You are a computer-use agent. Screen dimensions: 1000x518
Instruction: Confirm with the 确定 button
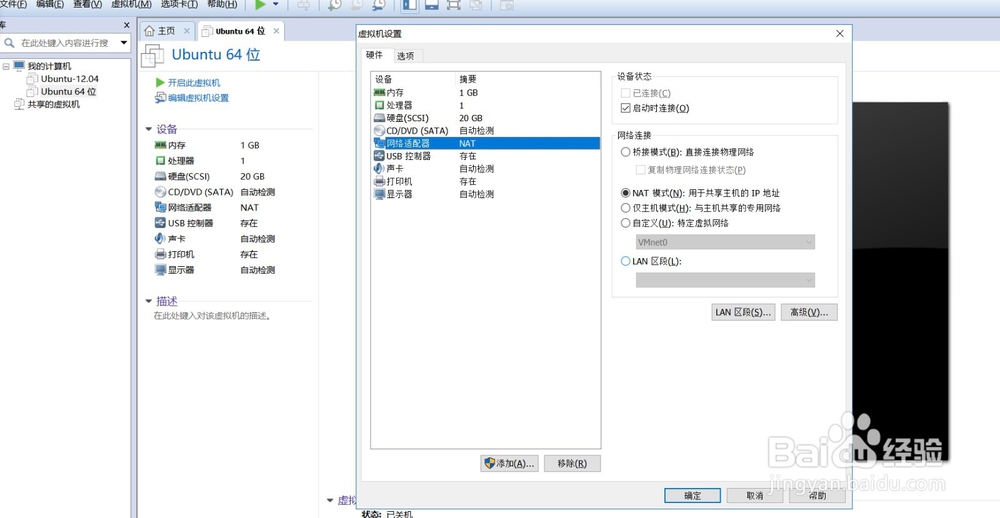[x=693, y=496]
